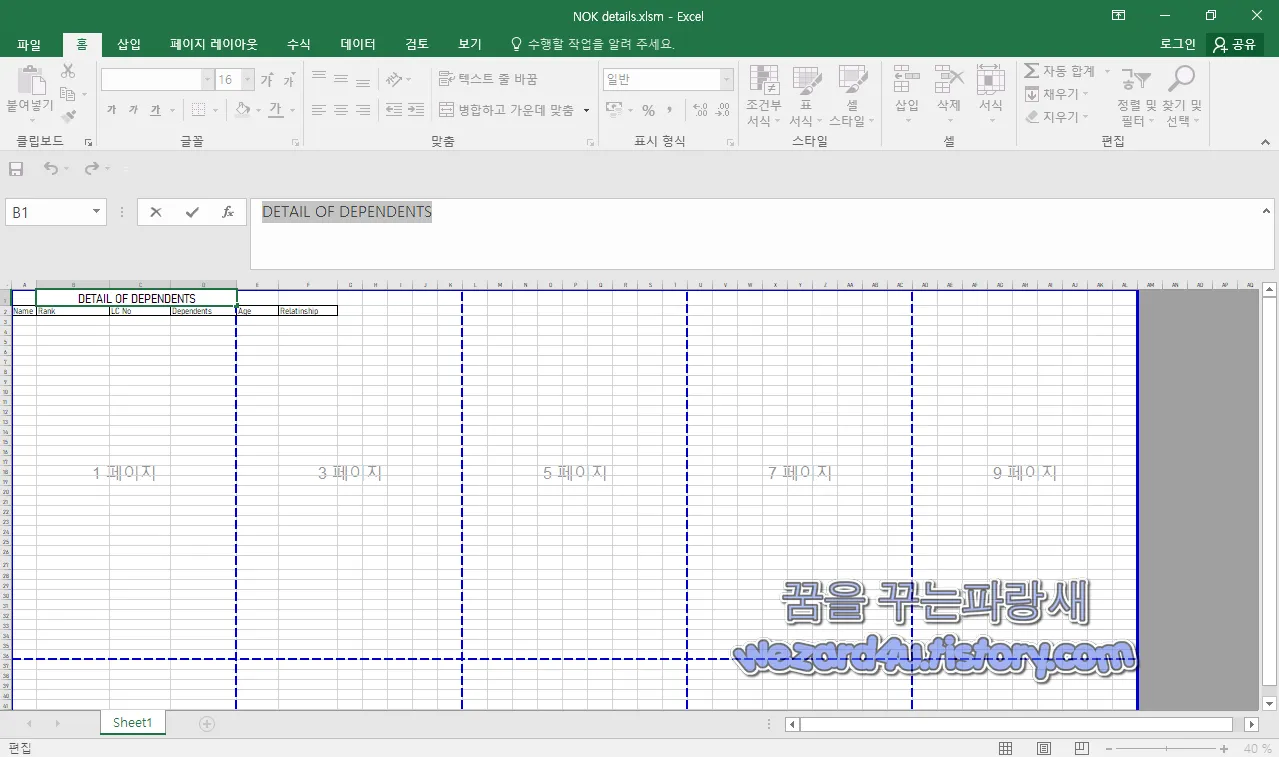The height and width of the screenshot is (757, 1279).
Task: Click the Redo arrow icon
Action: click(91, 169)
